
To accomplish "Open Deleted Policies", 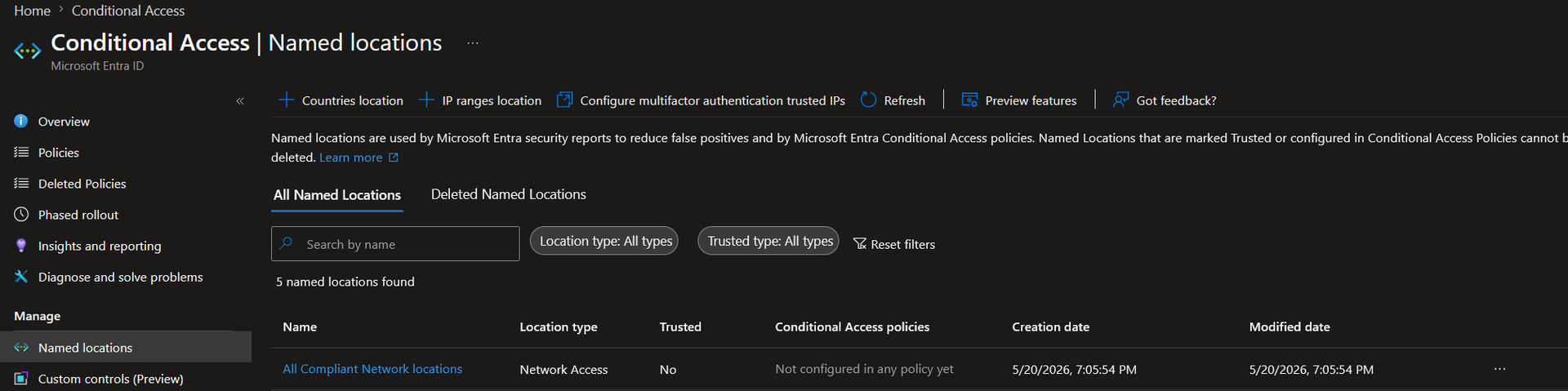I will pos(82,184).
